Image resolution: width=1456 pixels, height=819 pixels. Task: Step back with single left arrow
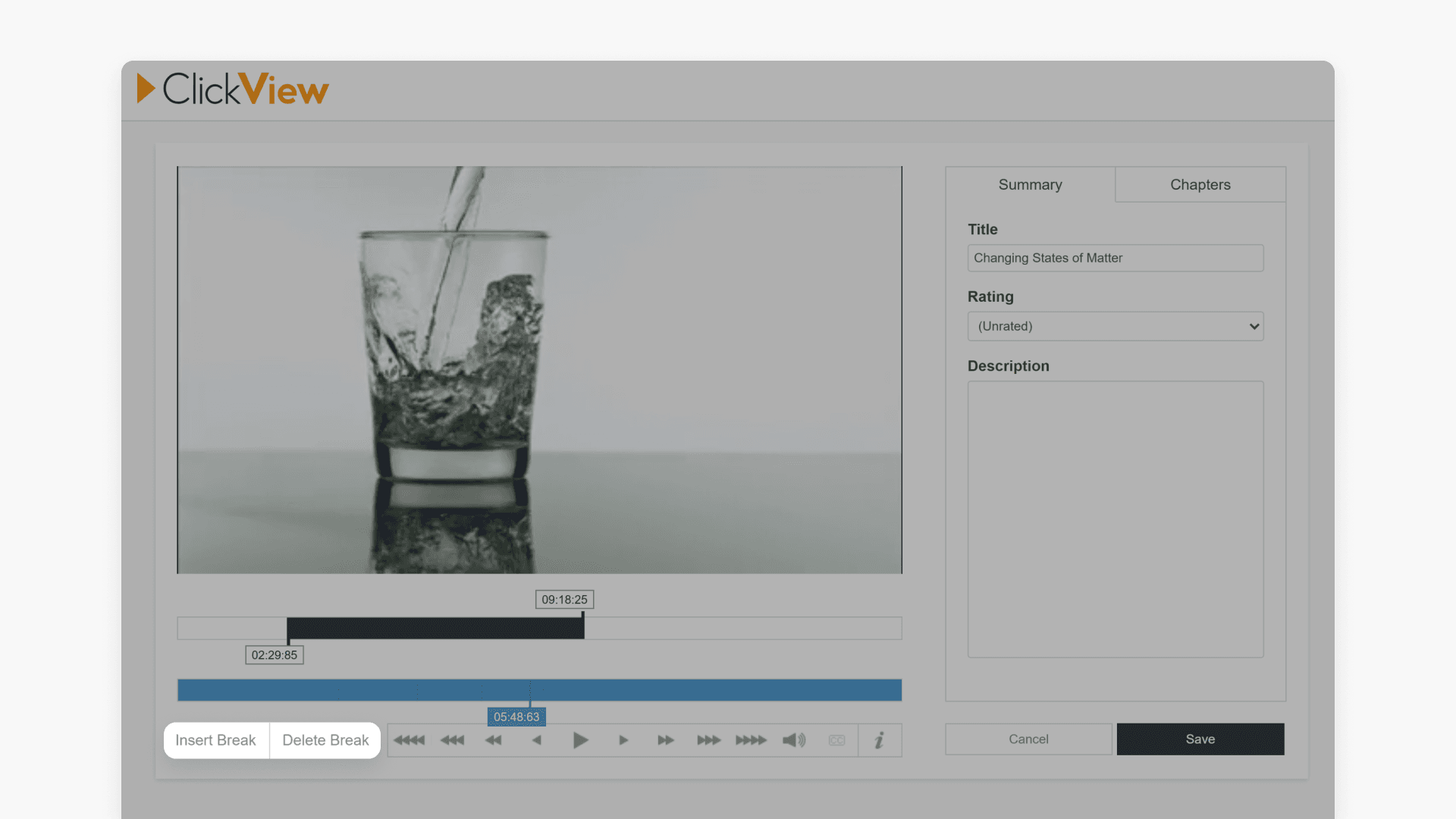click(537, 740)
